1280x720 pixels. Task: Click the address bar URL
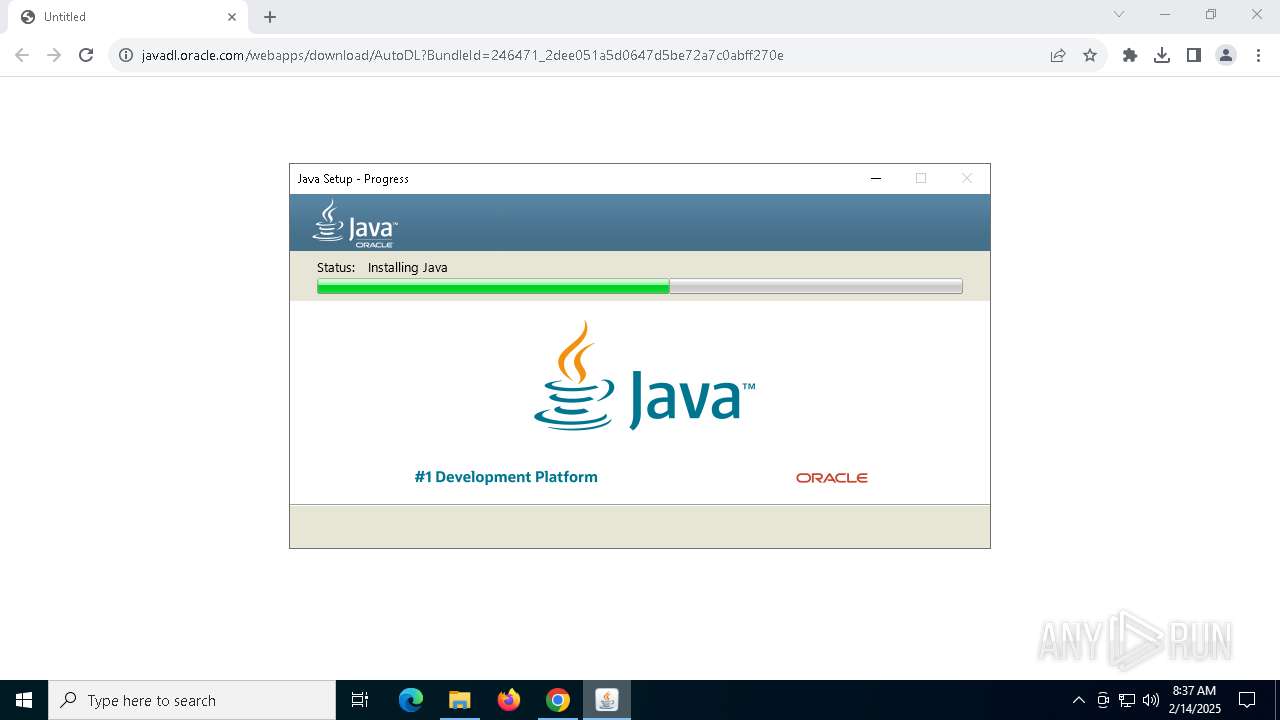462,55
